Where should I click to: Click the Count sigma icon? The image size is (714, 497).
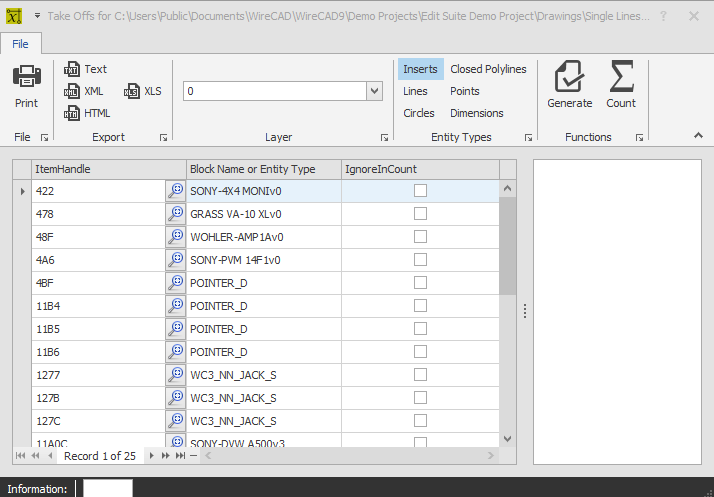point(621,77)
